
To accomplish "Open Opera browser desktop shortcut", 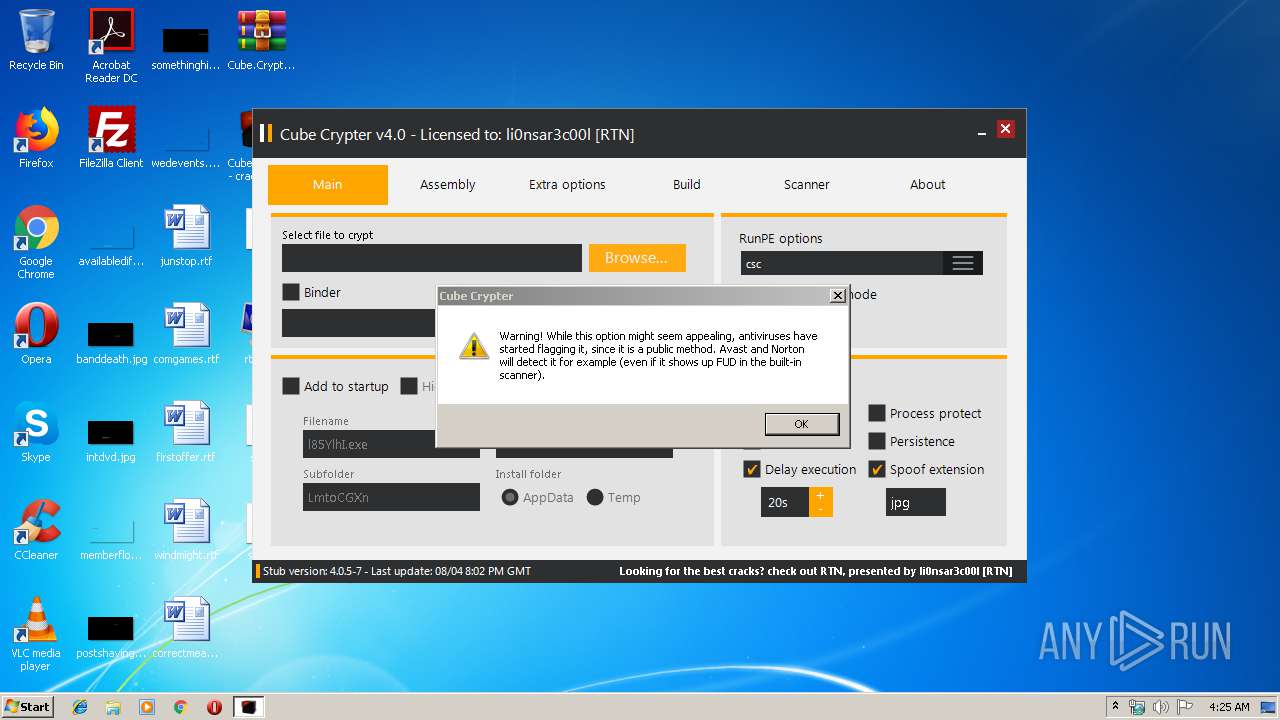I will coord(36,334).
